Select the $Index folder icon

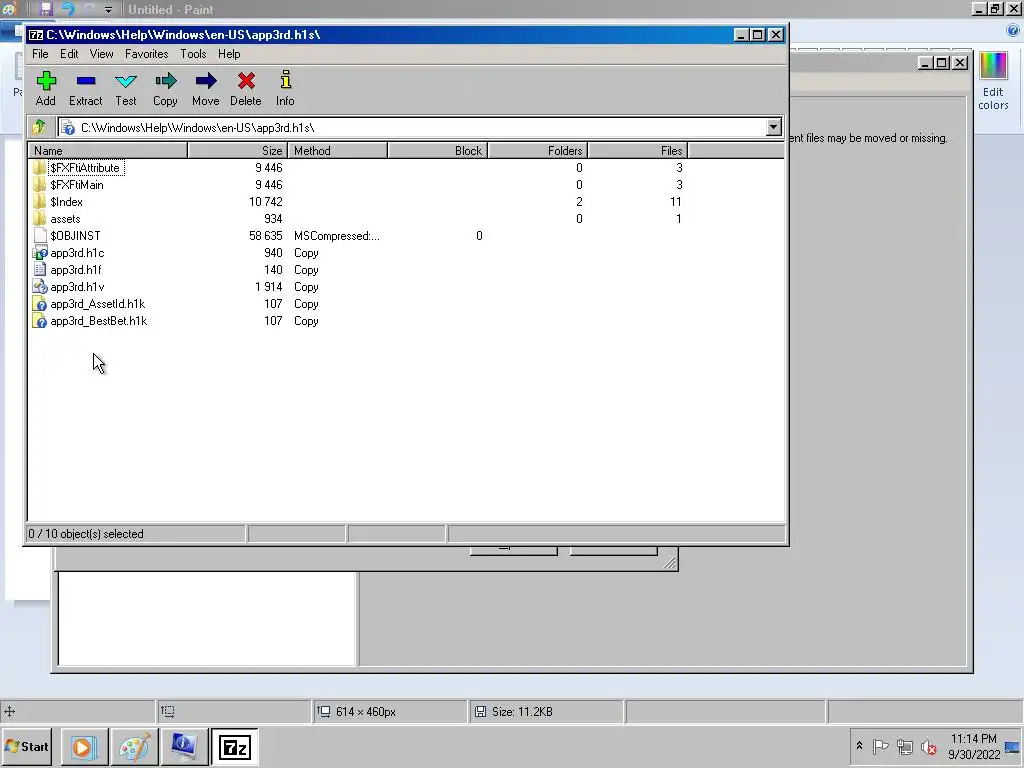click(x=40, y=202)
